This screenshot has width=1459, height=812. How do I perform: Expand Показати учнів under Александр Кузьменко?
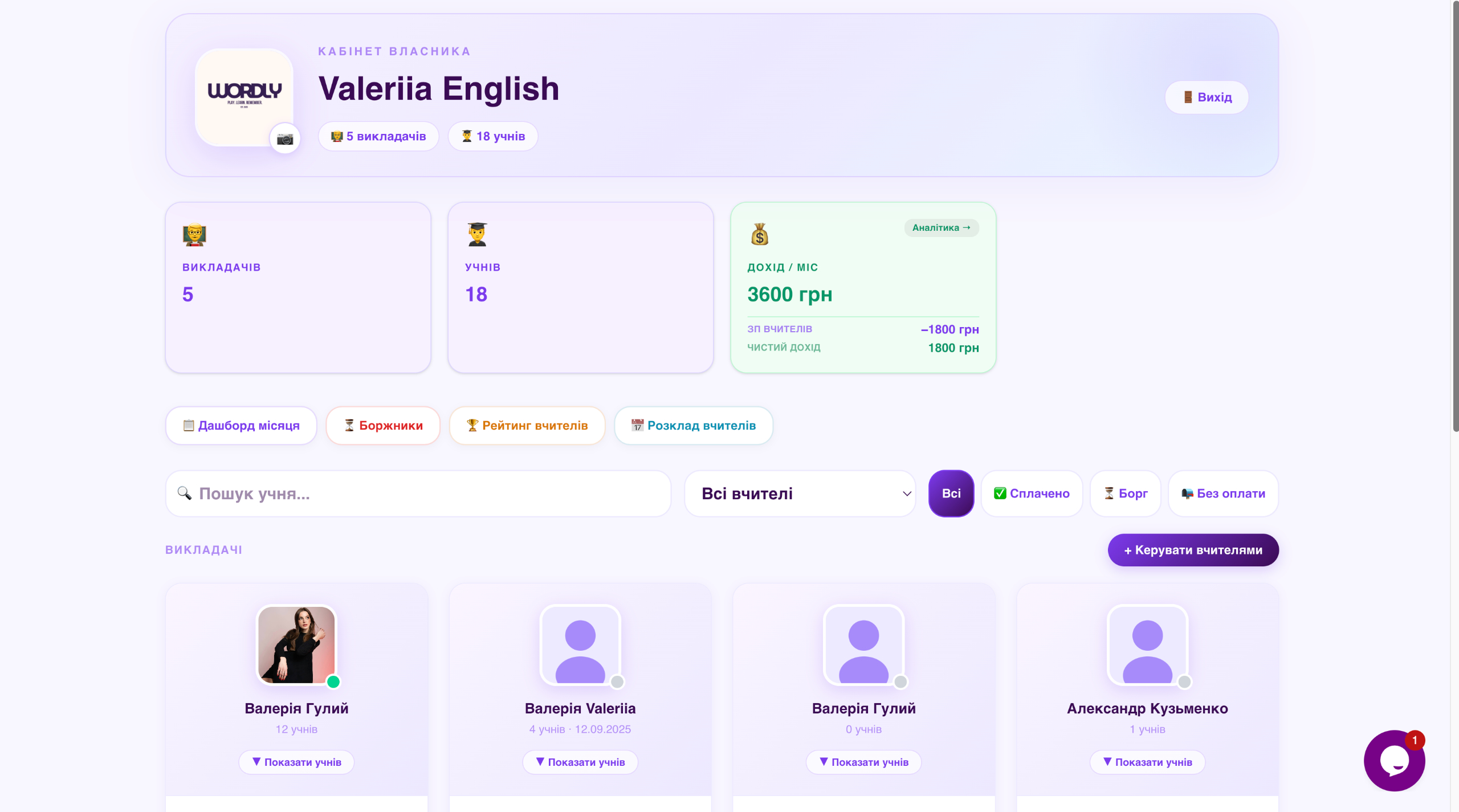tap(1147, 762)
